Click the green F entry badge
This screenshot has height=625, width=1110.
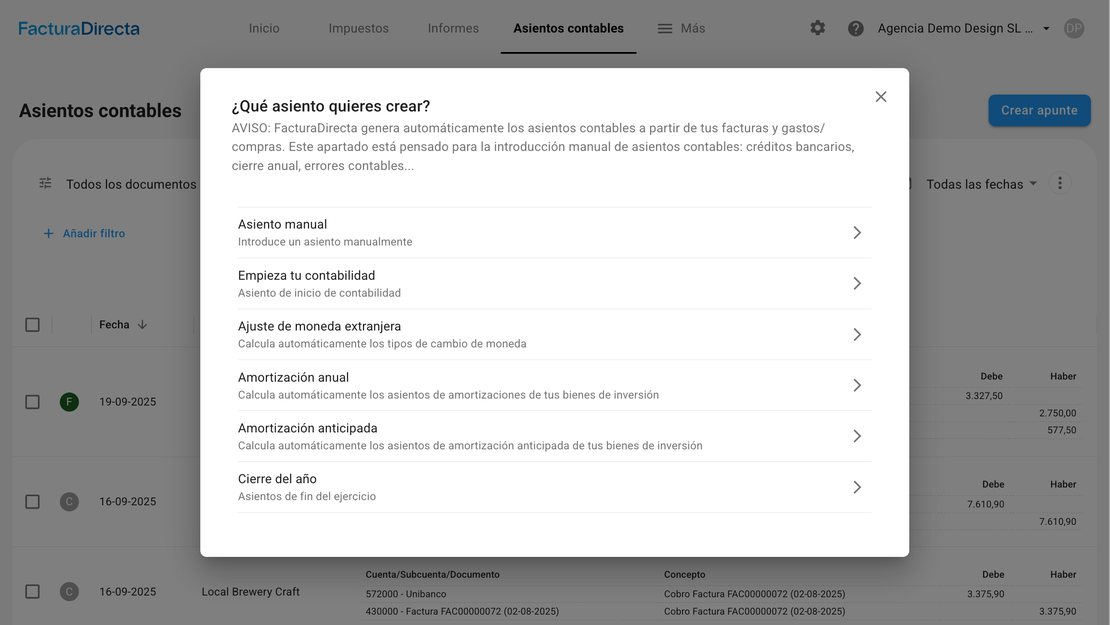(x=69, y=402)
